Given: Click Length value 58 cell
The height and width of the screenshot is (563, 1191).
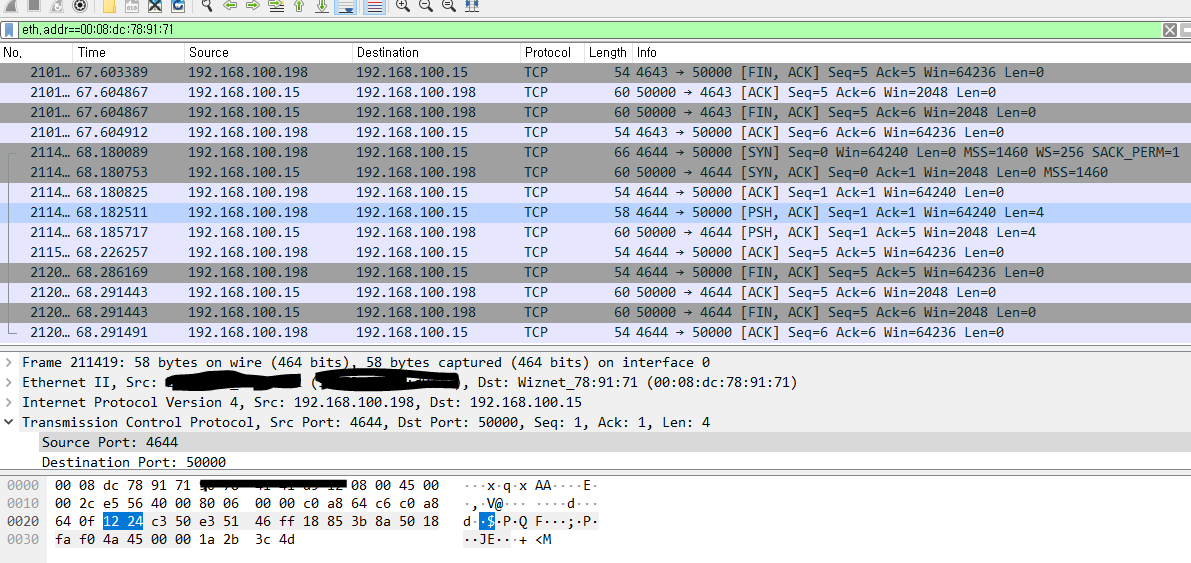Looking at the screenshot, I should click(x=622, y=212).
